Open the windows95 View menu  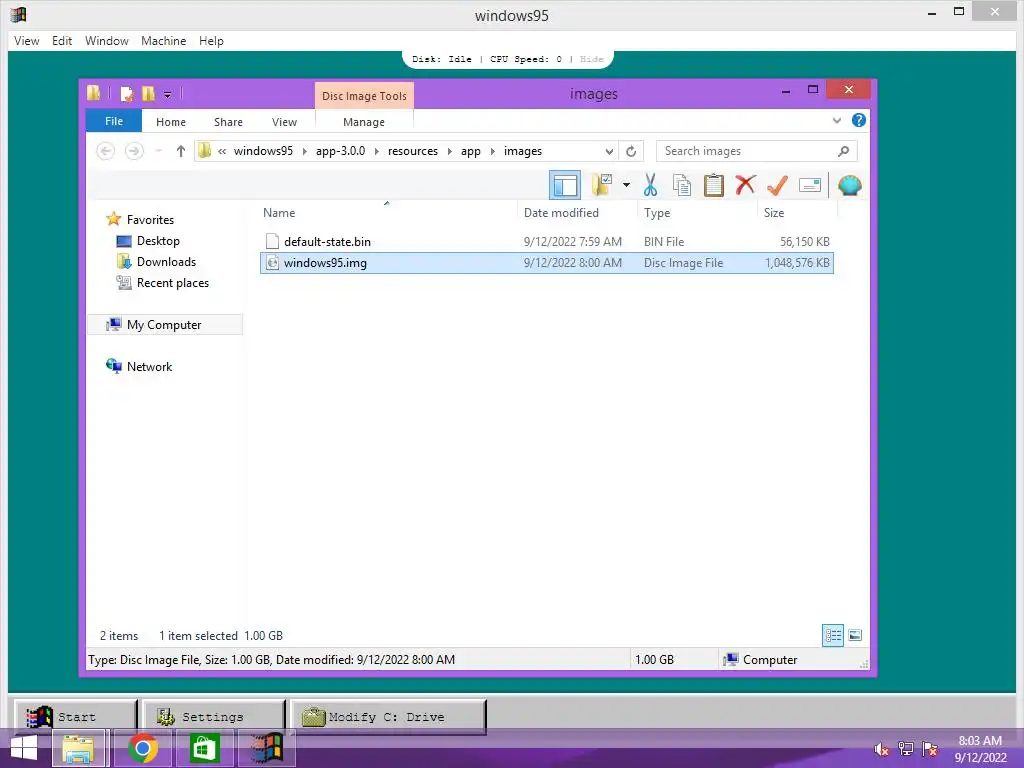27,41
